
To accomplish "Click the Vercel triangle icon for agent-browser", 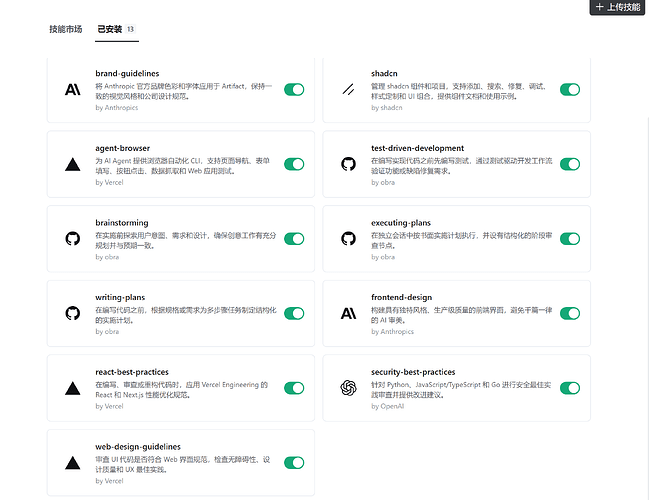I will pos(72,164).
